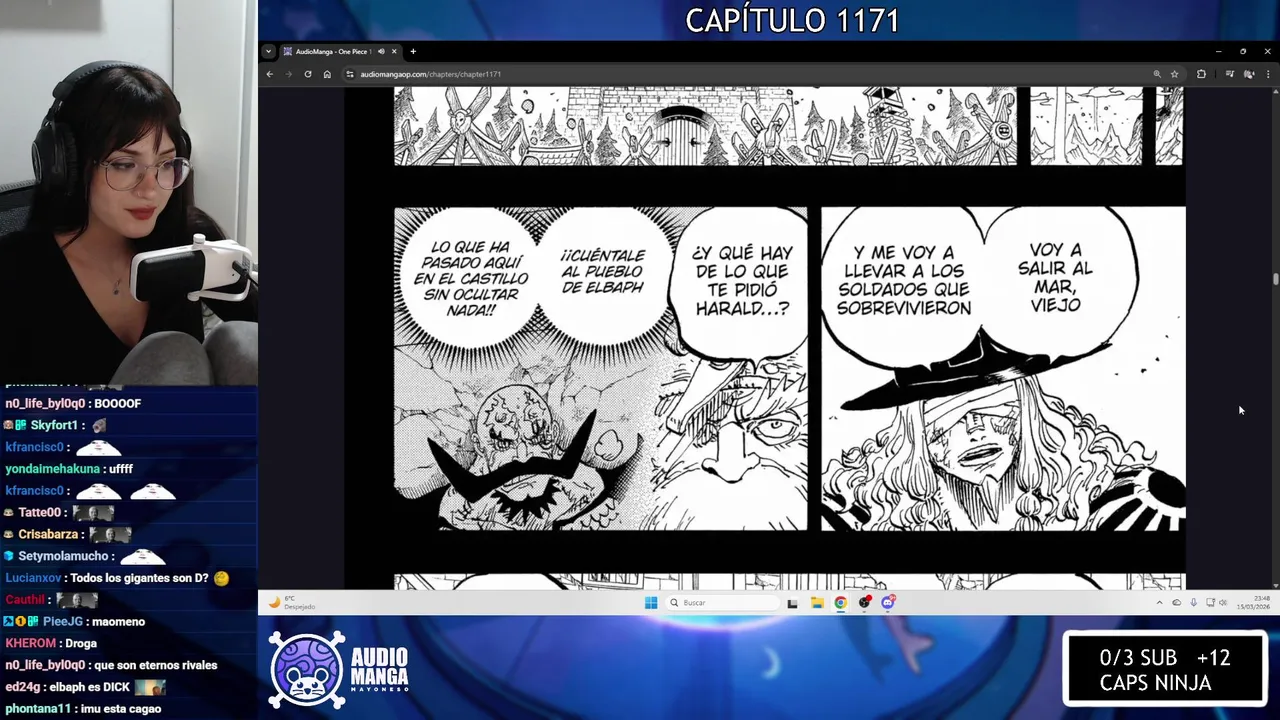Image resolution: width=1280 pixels, height=720 pixels.
Task: Open the zoom magnifier in address bar
Action: (1157, 74)
